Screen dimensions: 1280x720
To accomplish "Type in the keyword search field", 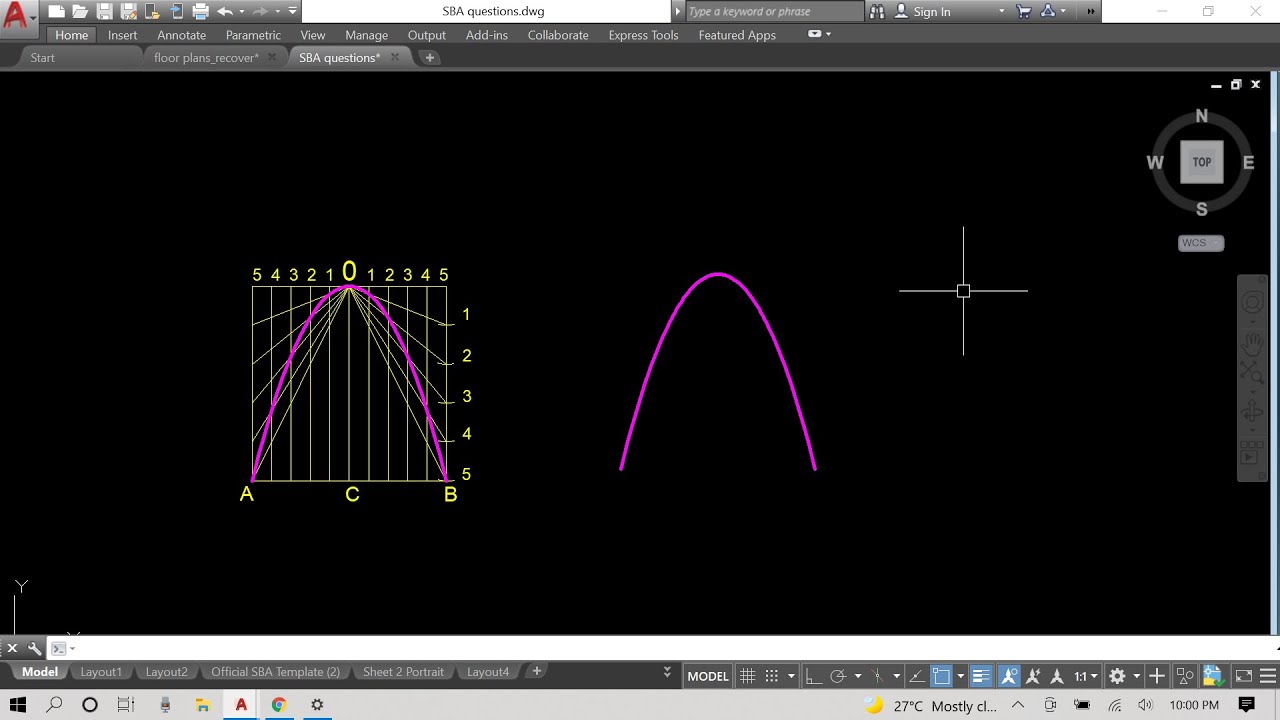I will 774,12.
